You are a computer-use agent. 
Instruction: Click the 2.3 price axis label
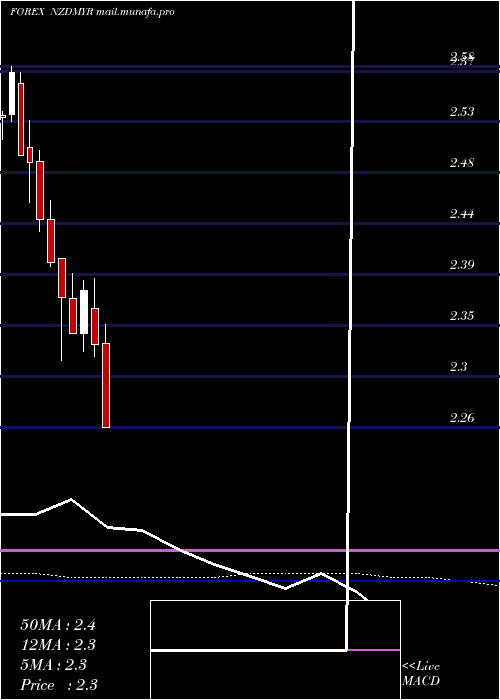pos(458,367)
